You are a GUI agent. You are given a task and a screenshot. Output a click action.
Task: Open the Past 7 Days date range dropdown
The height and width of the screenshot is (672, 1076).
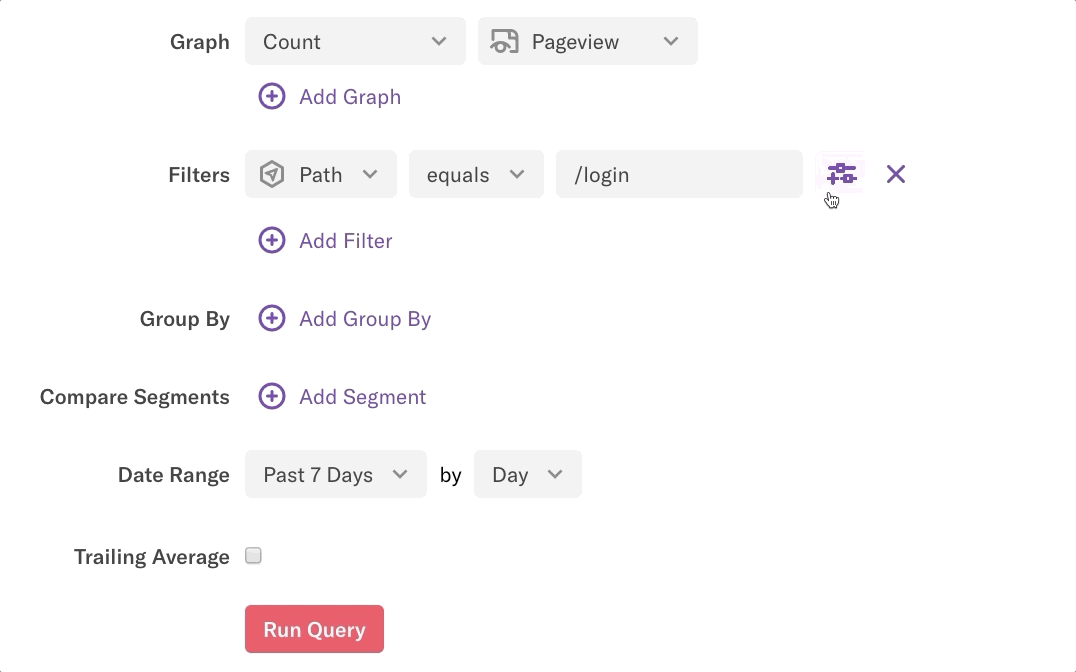(x=336, y=474)
